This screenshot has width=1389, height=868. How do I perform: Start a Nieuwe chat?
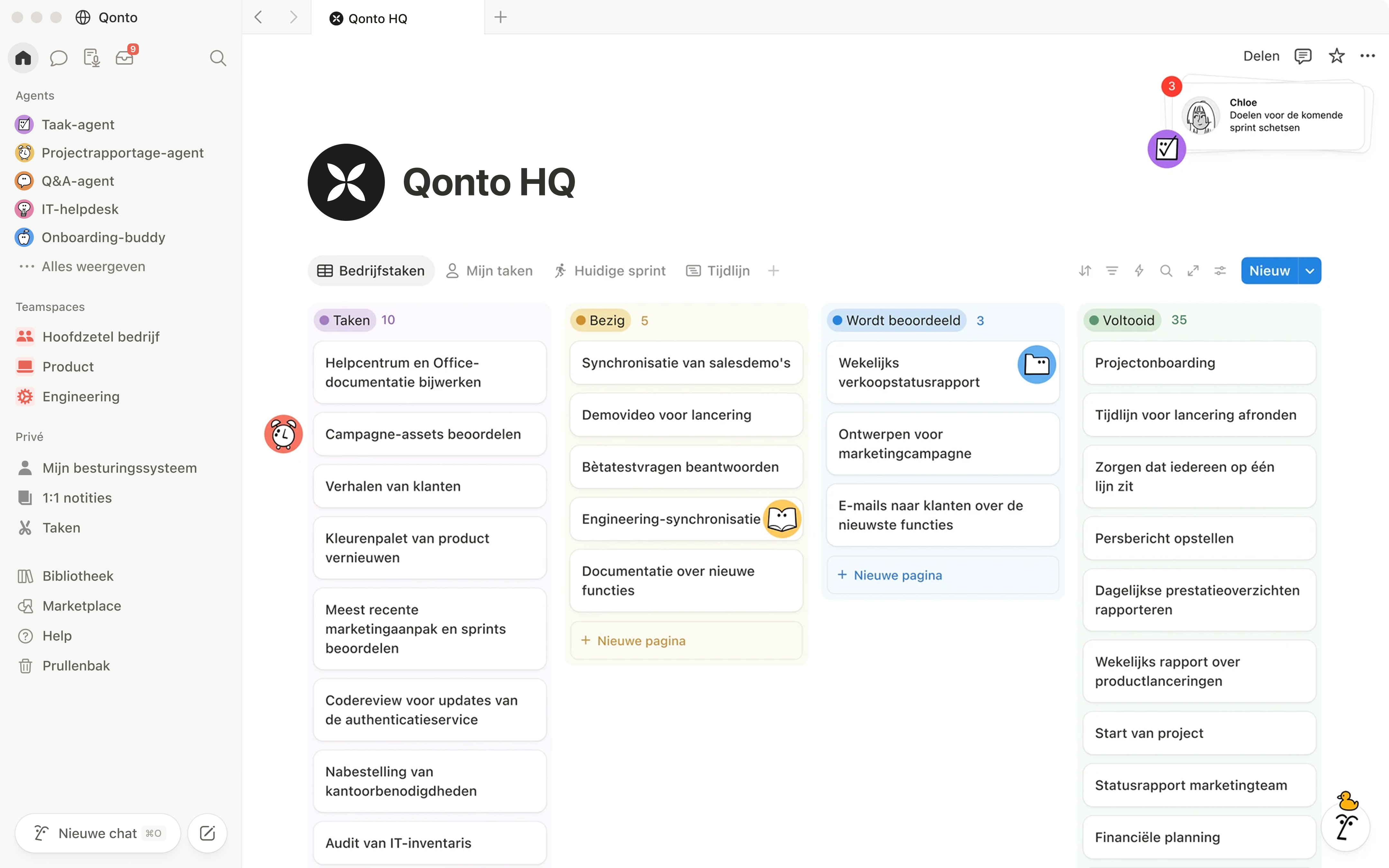97,833
